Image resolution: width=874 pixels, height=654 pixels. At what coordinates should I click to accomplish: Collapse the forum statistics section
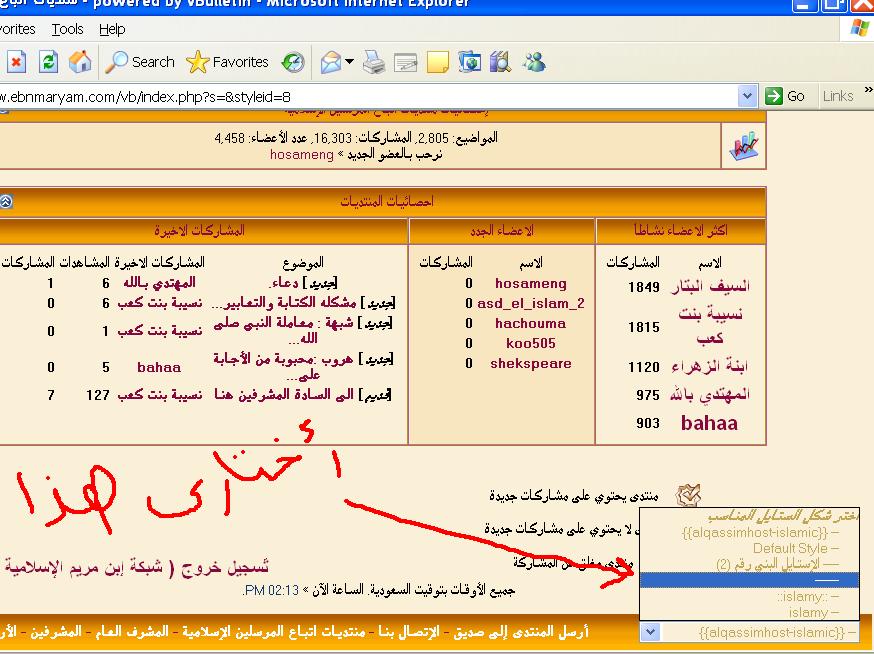coord(6,201)
